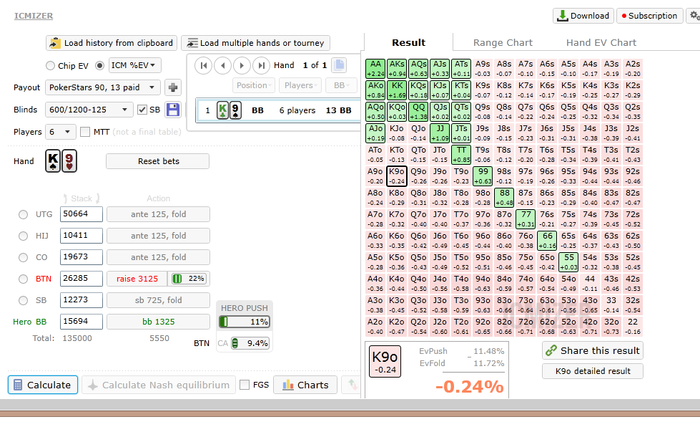The image size is (700, 427).
Task: Select hand 1 row with 13 BB
Action: 278,110
